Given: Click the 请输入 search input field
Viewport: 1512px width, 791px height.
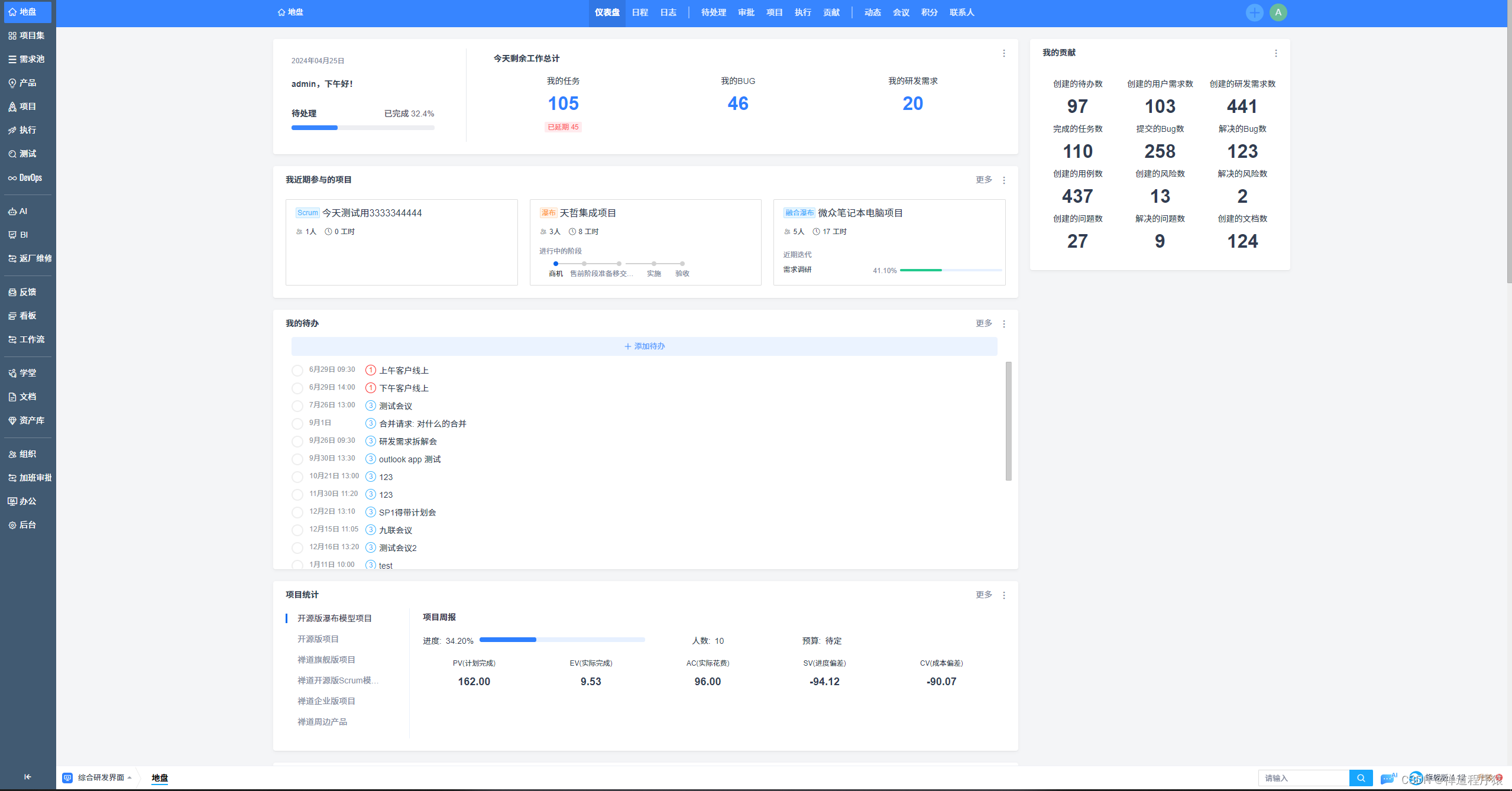Looking at the screenshot, I should coord(1304,778).
